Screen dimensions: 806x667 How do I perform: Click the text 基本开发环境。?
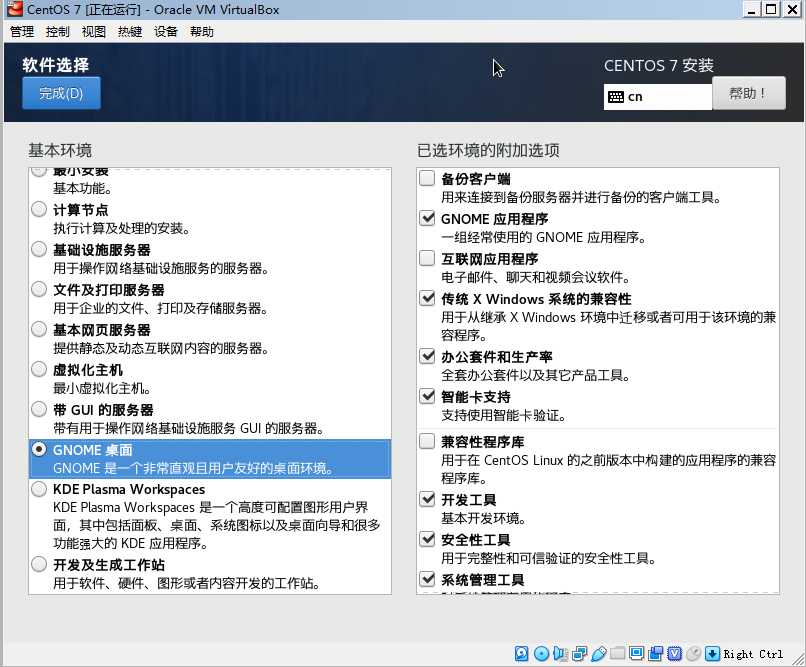pyautogui.click(x=484, y=518)
